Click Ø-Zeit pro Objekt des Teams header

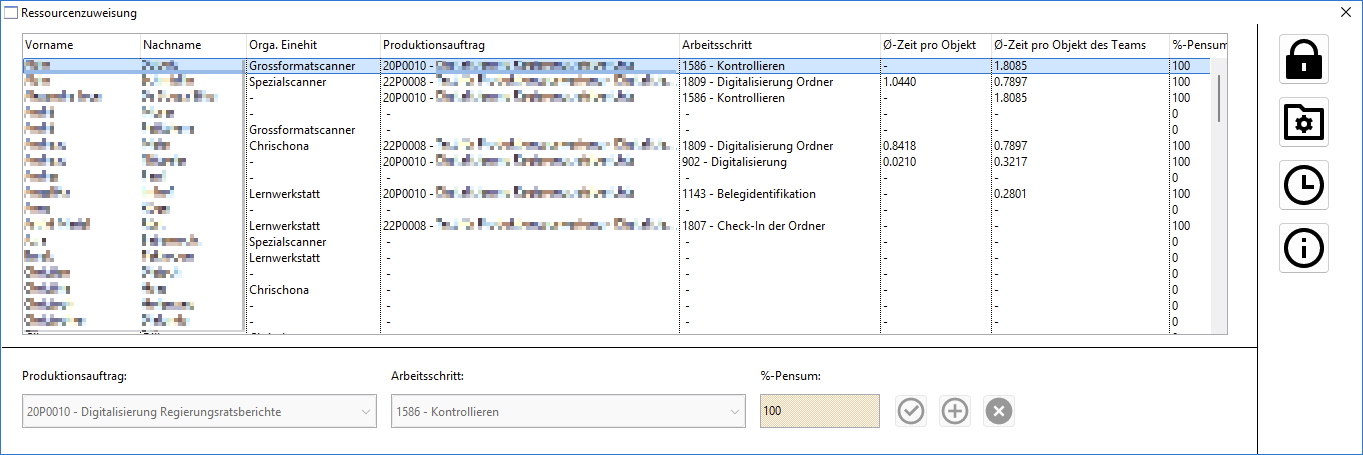tap(1078, 45)
